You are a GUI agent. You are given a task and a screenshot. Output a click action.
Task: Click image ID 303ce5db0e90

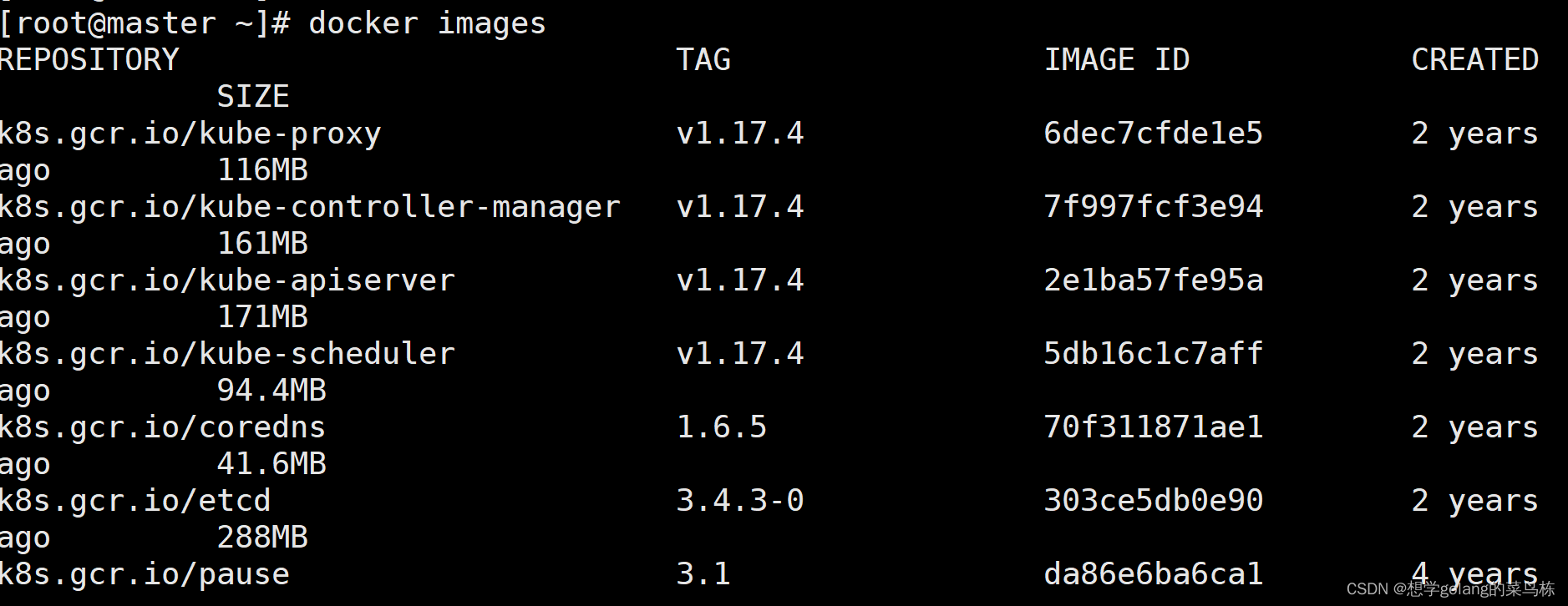click(x=1153, y=501)
